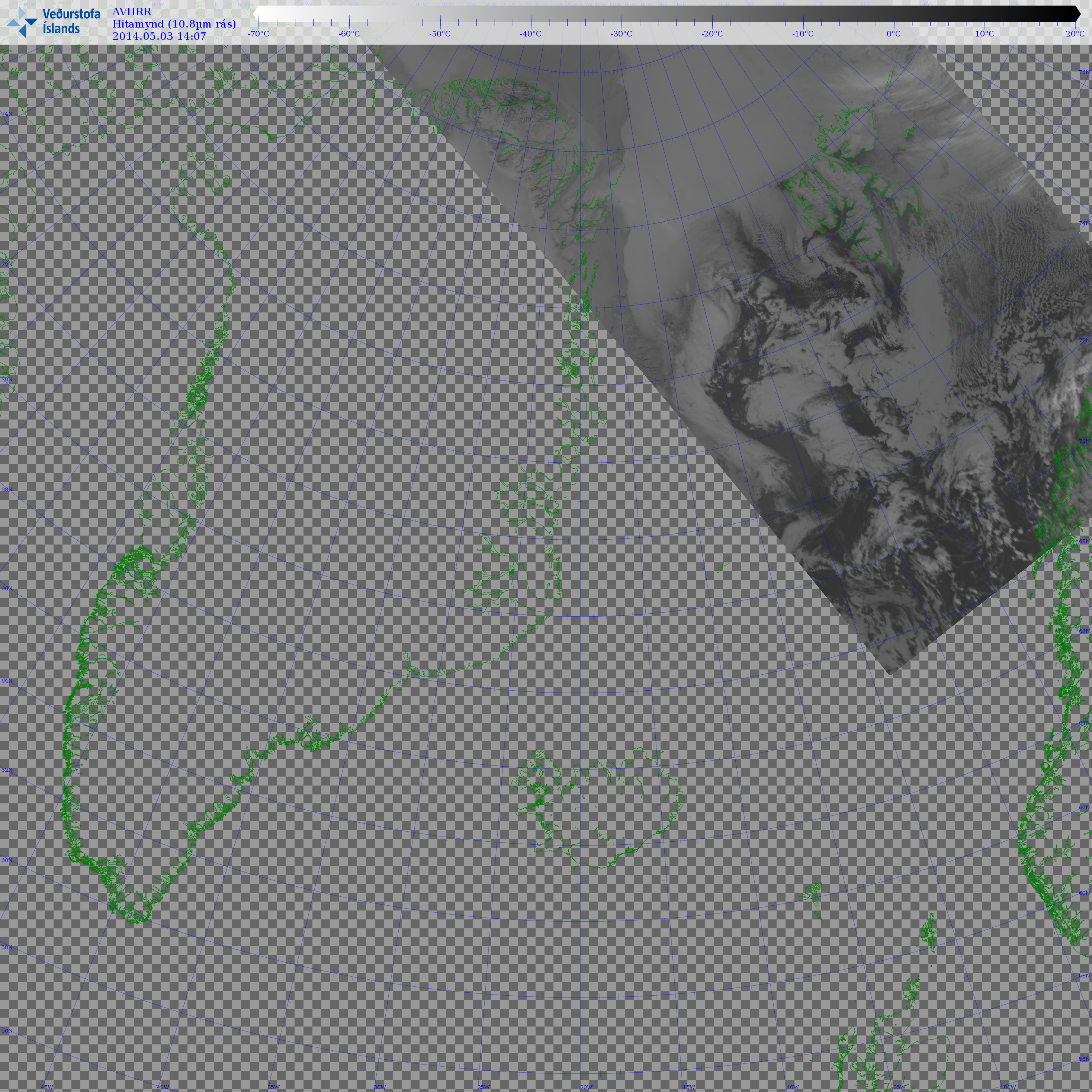Image resolution: width=1092 pixels, height=1092 pixels.
Task: Click the 0°C label on temperature scale
Action: coord(894,33)
